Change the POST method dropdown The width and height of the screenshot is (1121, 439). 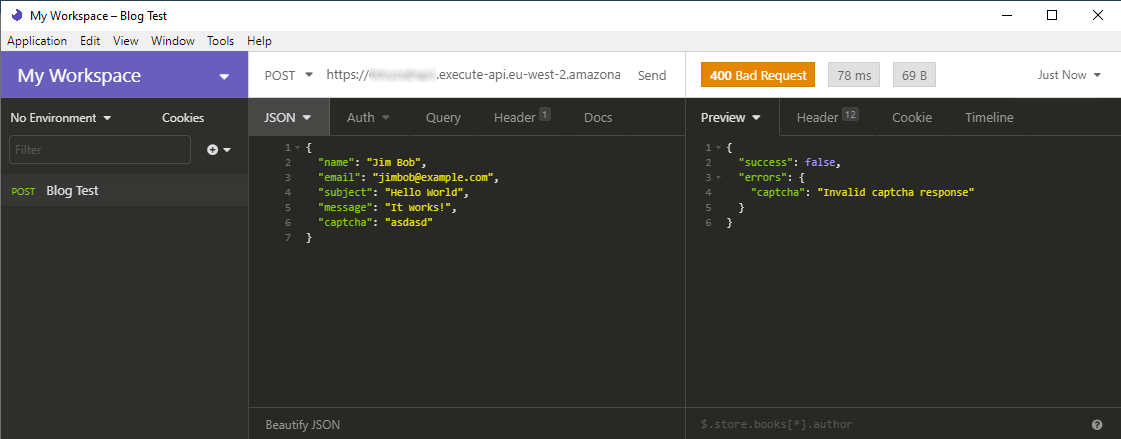coord(289,75)
